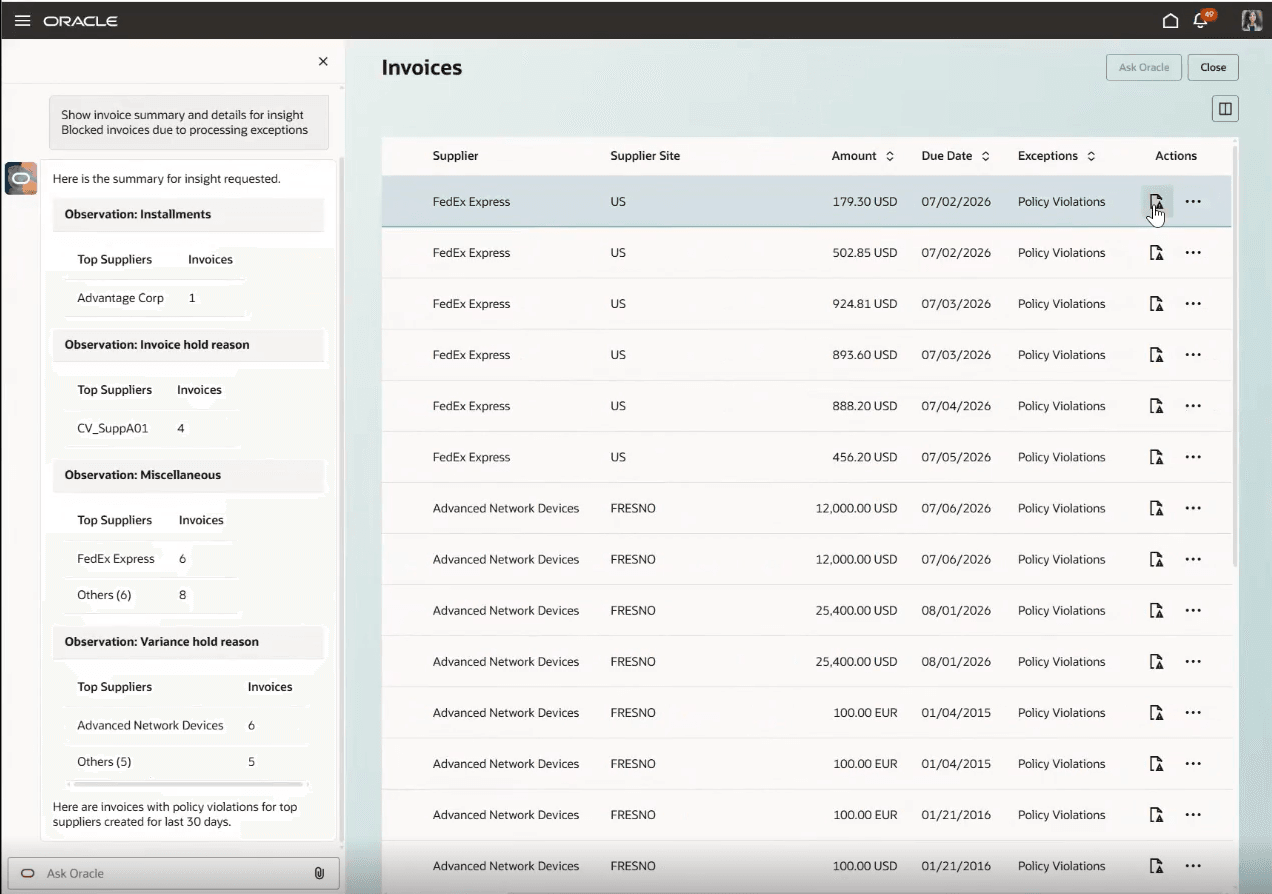Click the disabled Ask Oracle button
This screenshot has width=1272, height=894.
(1144, 67)
